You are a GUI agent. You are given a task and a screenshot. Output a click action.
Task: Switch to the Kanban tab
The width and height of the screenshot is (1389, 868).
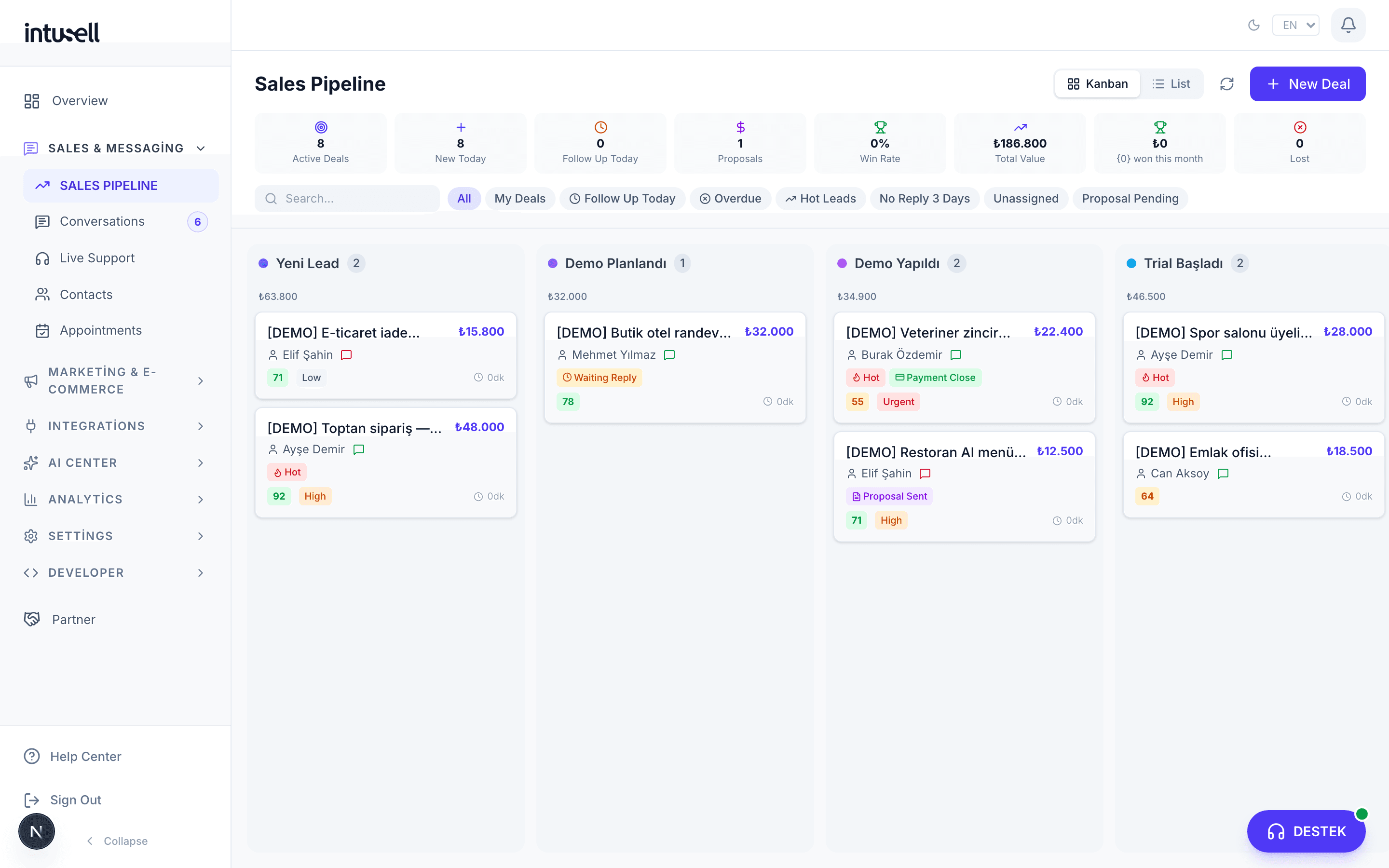pos(1097,84)
